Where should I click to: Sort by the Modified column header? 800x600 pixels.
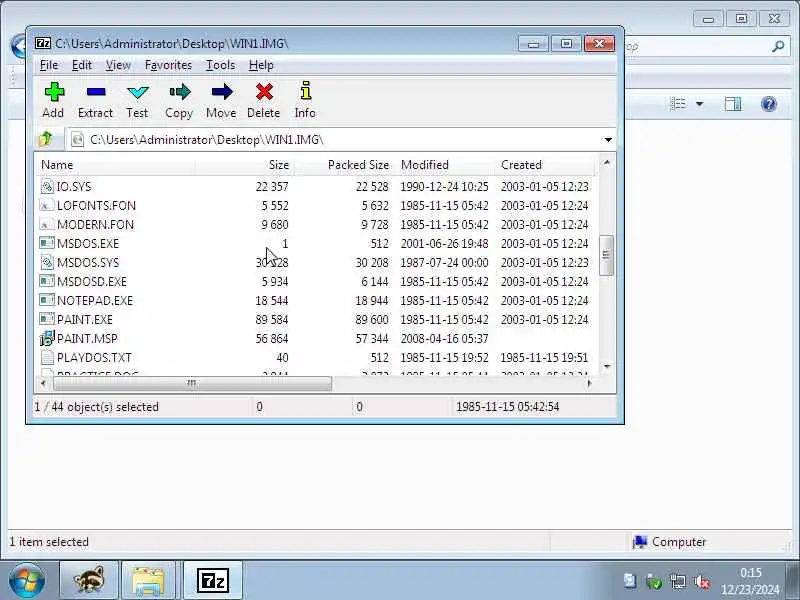[x=444, y=165]
